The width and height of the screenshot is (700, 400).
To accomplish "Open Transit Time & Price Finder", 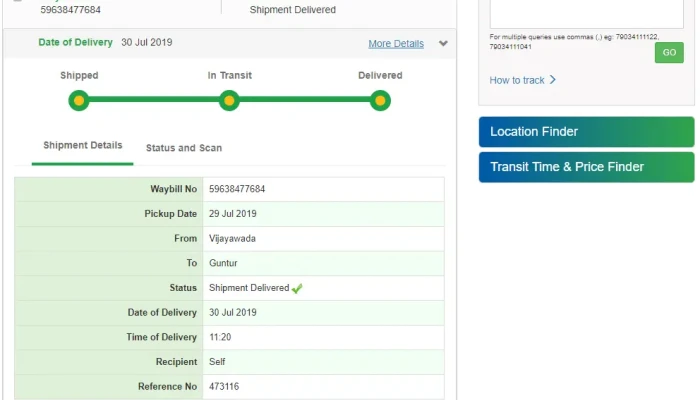I will [x=587, y=167].
